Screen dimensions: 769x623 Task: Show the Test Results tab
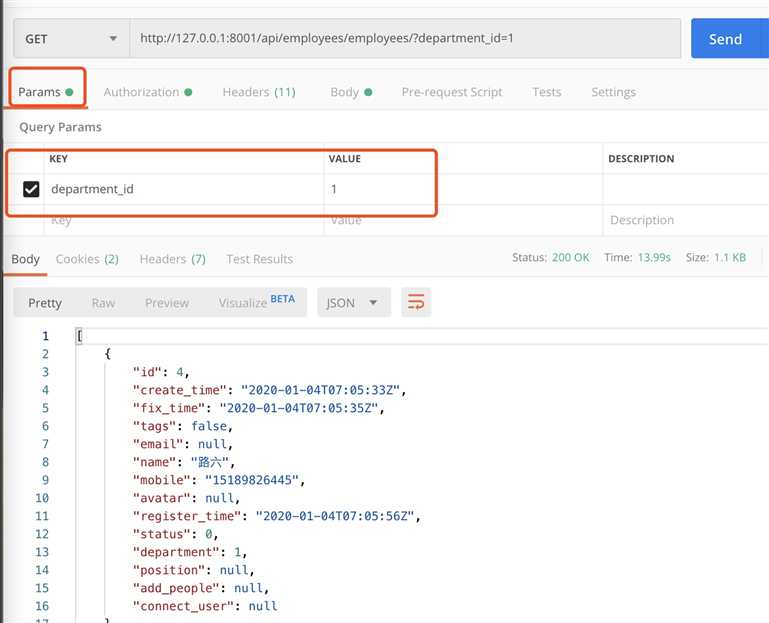(x=260, y=259)
